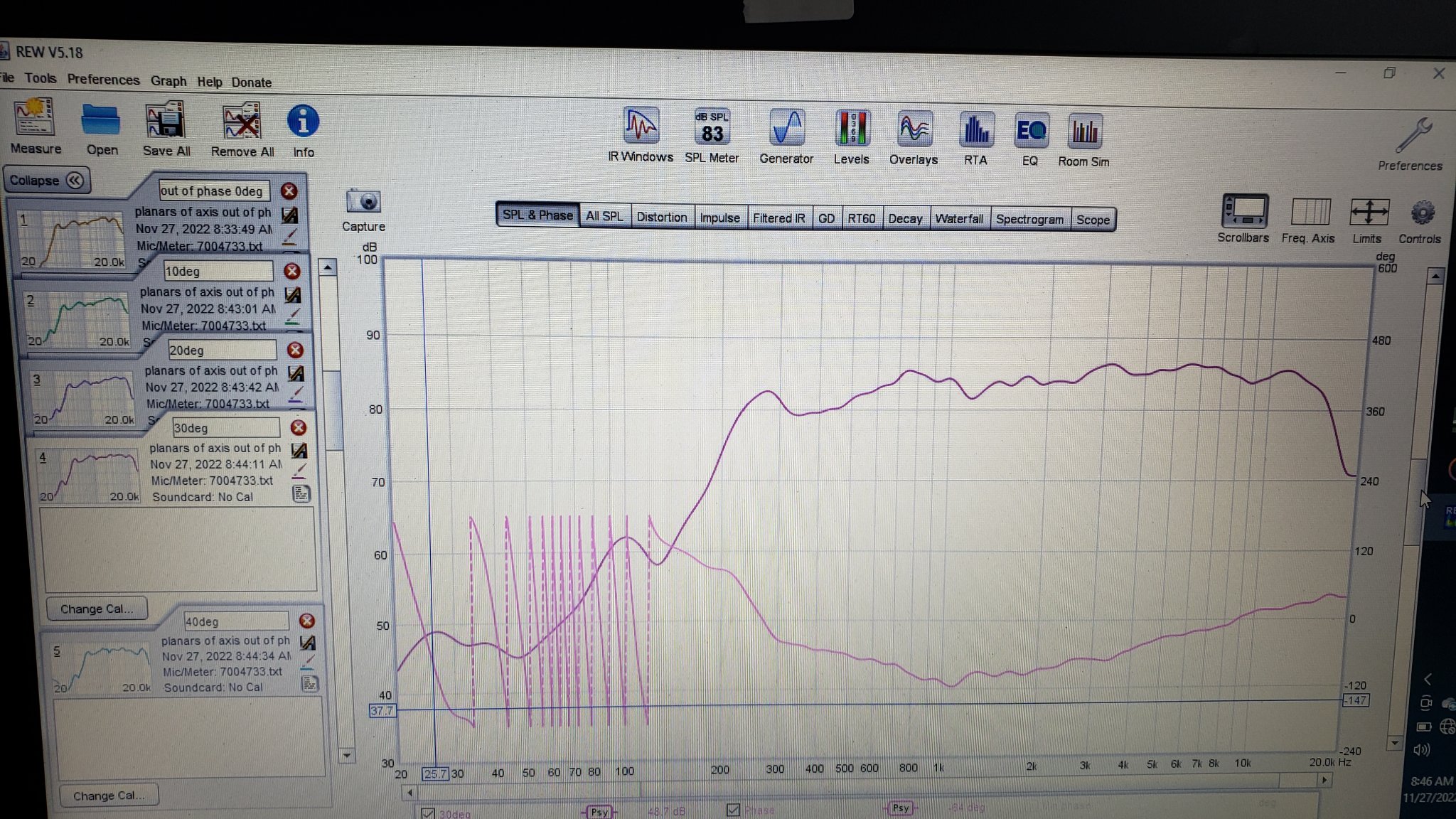The width and height of the screenshot is (1456, 819).
Task: Switch to the Filtered IR tab
Action: tap(778, 218)
